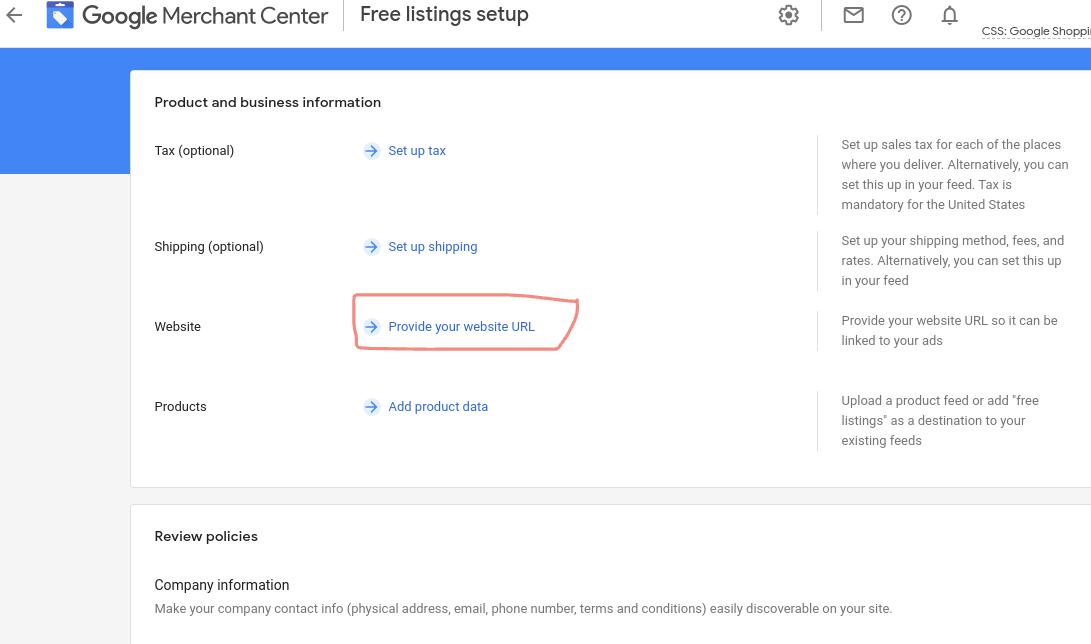Click the arrow icon beside Provide your website URL
The width and height of the screenshot is (1091, 644).
[371, 327]
